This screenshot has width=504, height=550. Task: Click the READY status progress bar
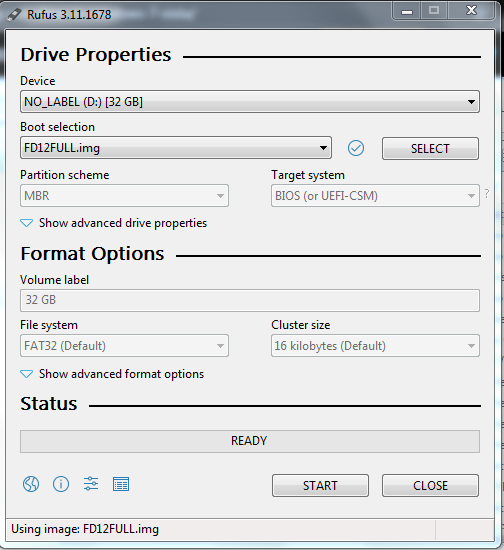[x=250, y=441]
